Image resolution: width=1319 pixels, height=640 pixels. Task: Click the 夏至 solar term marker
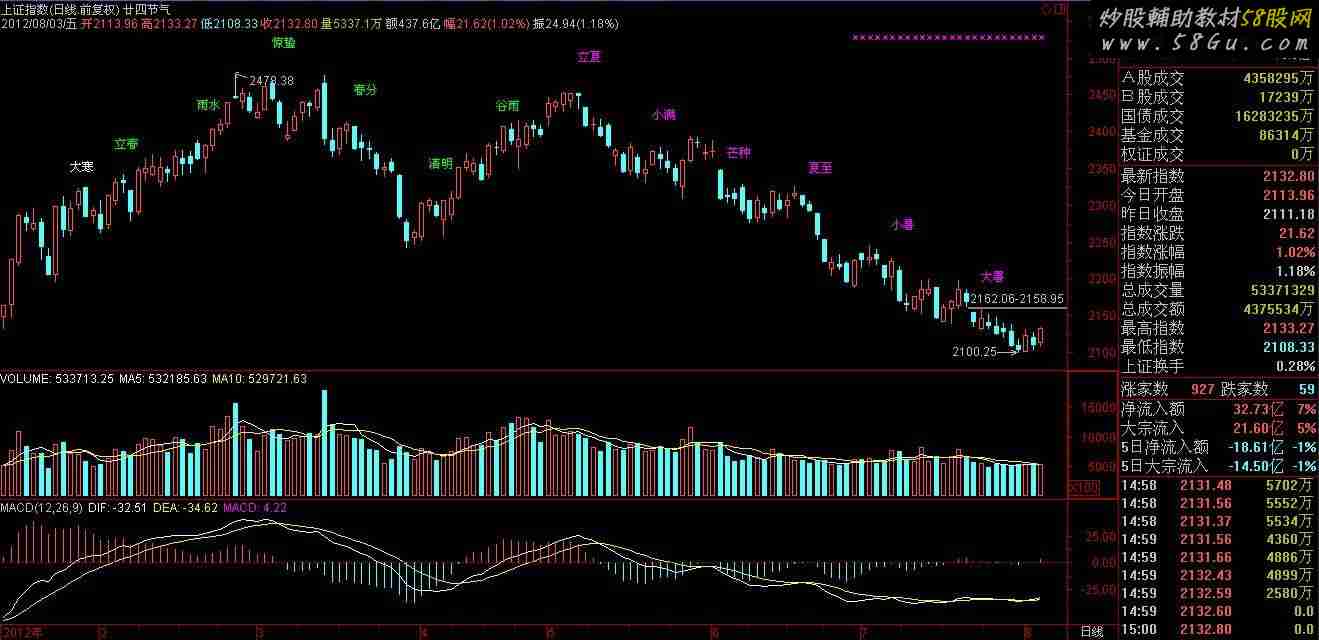tap(820, 168)
